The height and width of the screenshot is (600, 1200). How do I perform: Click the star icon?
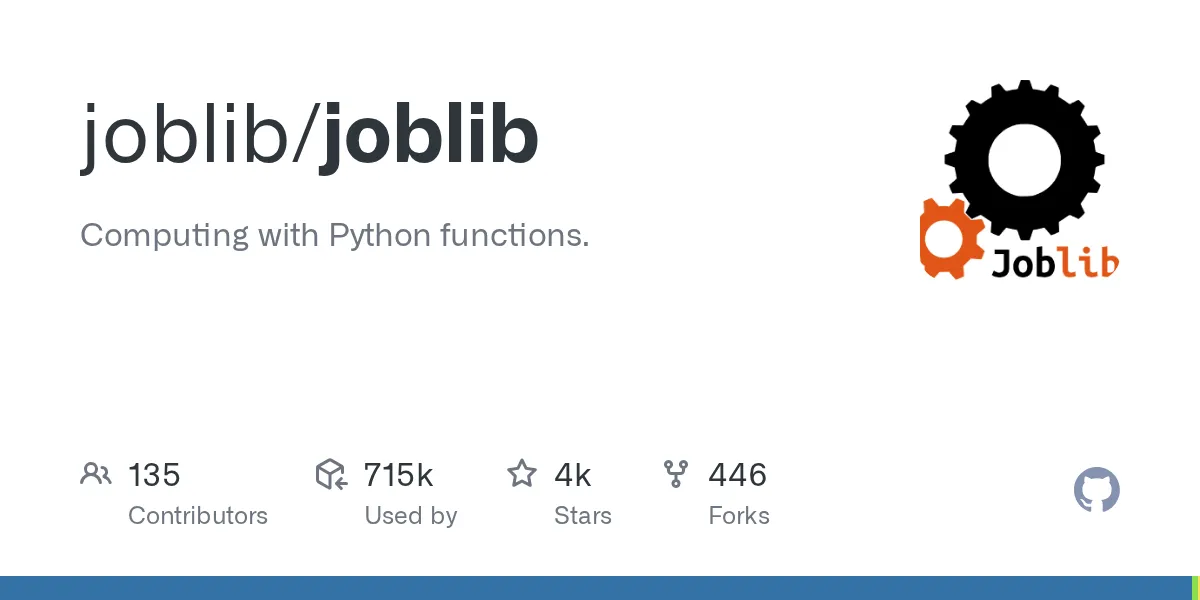(x=522, y=474)
